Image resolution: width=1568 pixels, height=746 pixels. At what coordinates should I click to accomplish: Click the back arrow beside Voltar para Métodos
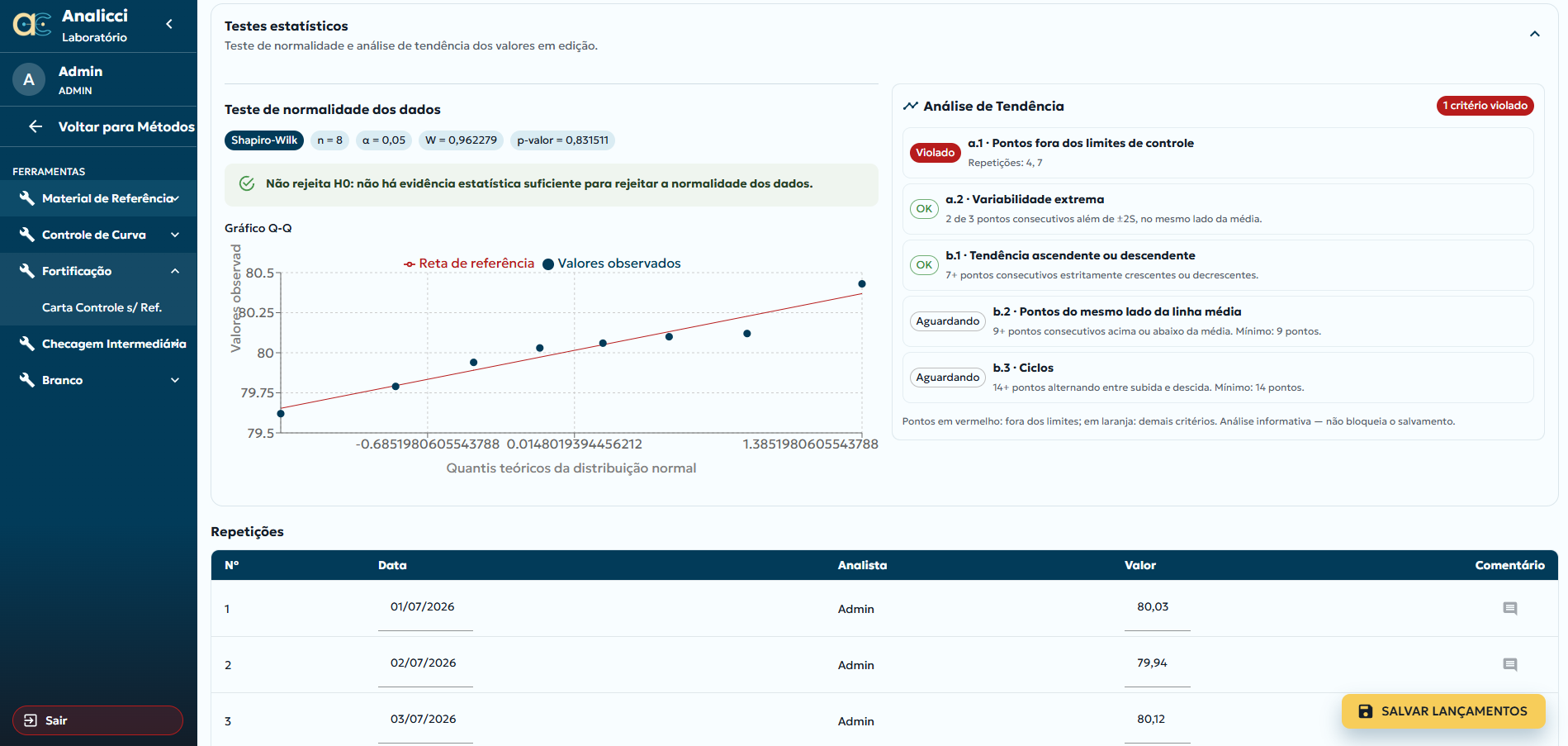click(x=36, y=126)
